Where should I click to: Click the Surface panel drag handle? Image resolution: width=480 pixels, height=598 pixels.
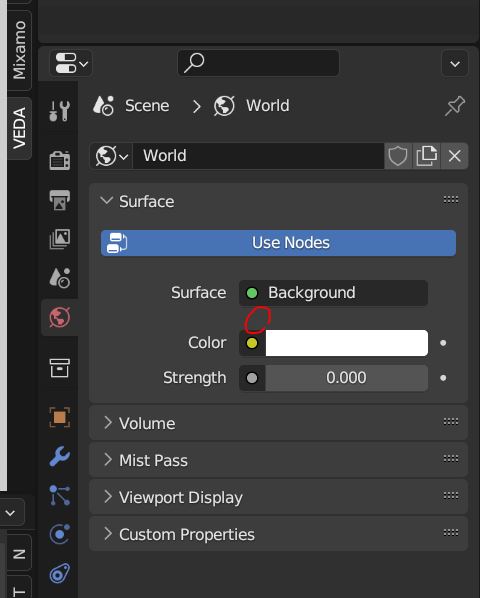451,200
